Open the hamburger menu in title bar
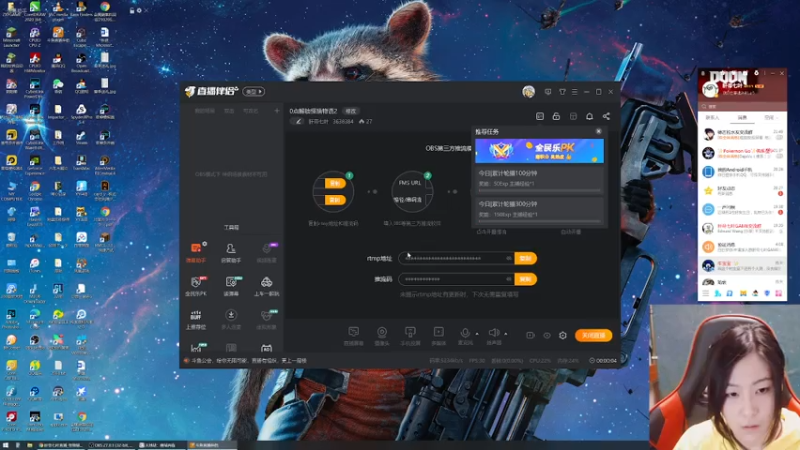 (x=574, y=92)
